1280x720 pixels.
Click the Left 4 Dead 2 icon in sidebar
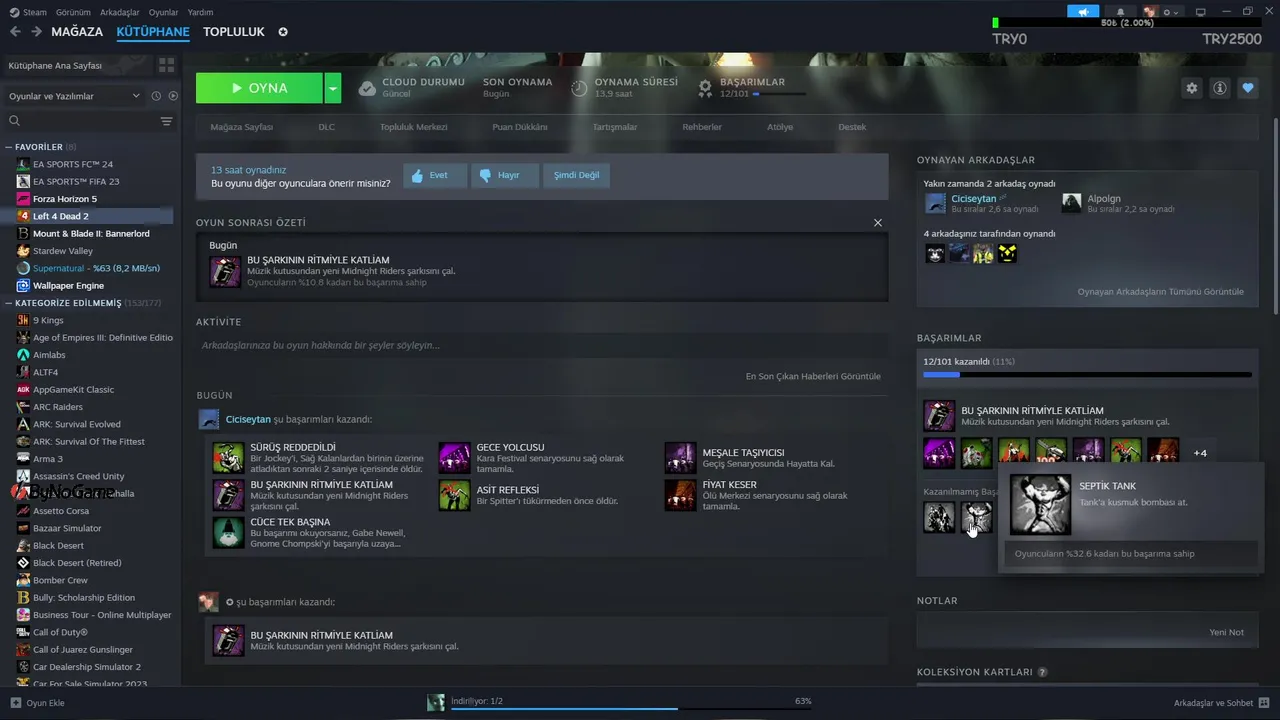tap(23, 216)
